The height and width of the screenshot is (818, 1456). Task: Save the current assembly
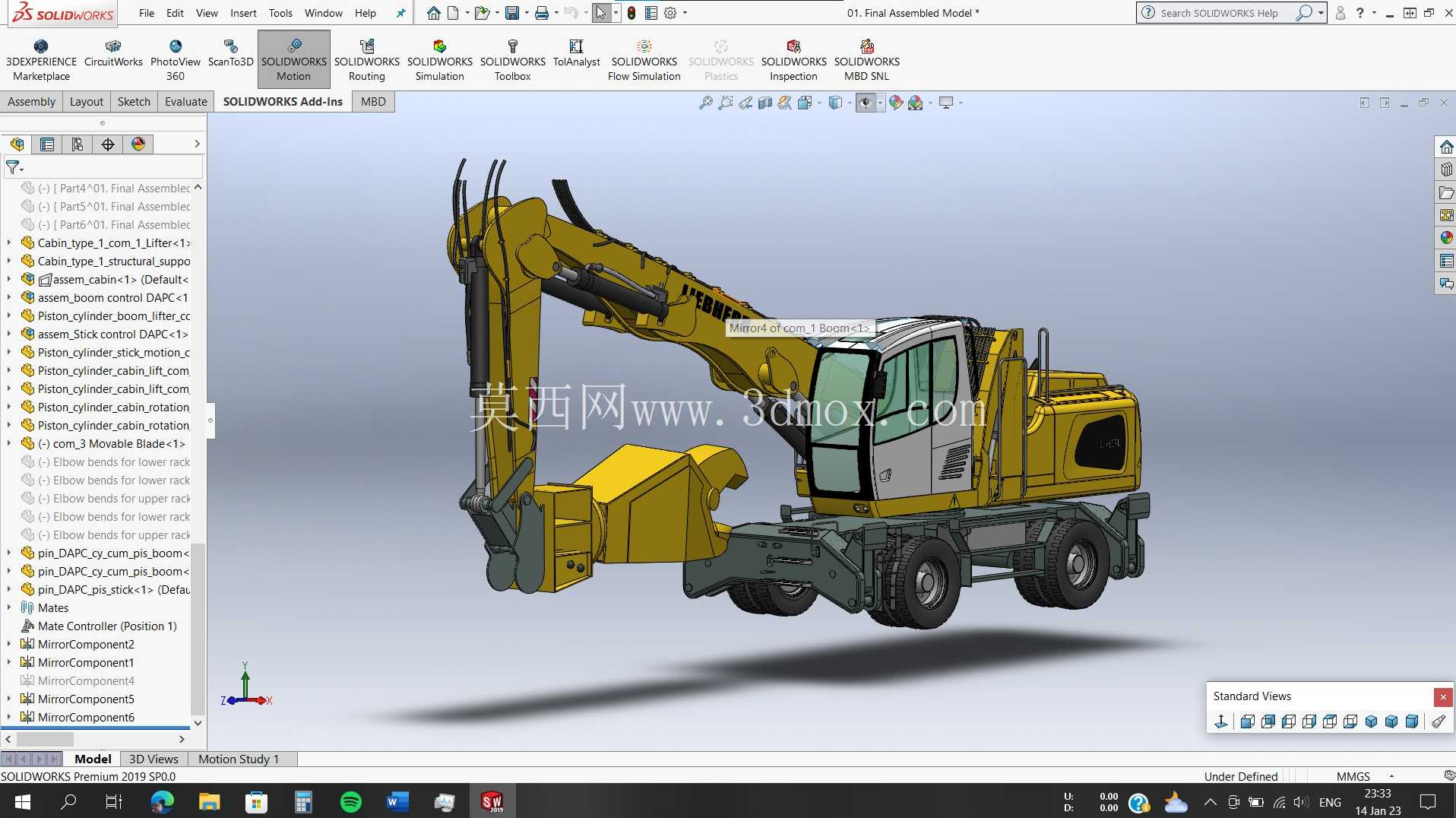point(512,13)
